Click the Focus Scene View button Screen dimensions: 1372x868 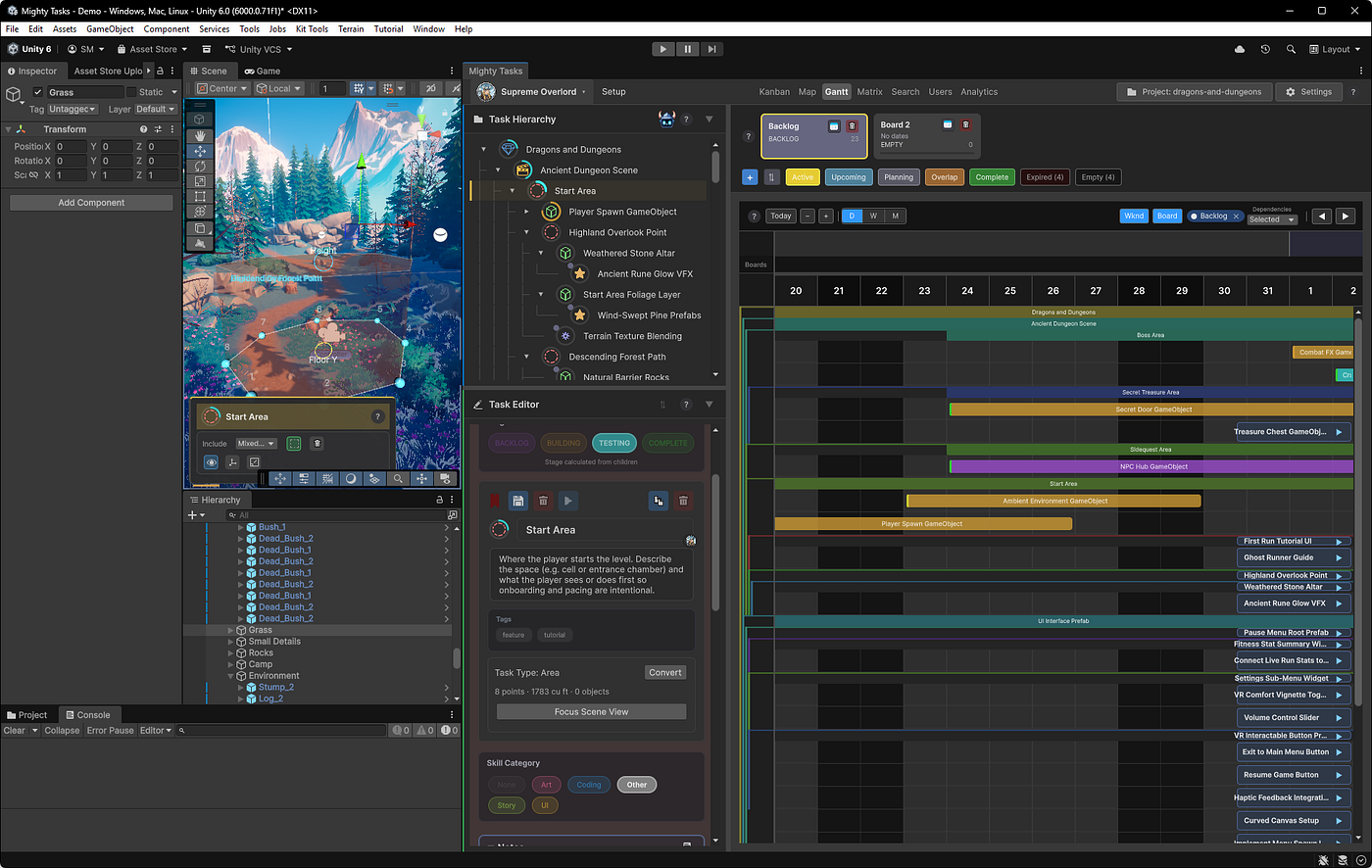[x=591, y=712]
